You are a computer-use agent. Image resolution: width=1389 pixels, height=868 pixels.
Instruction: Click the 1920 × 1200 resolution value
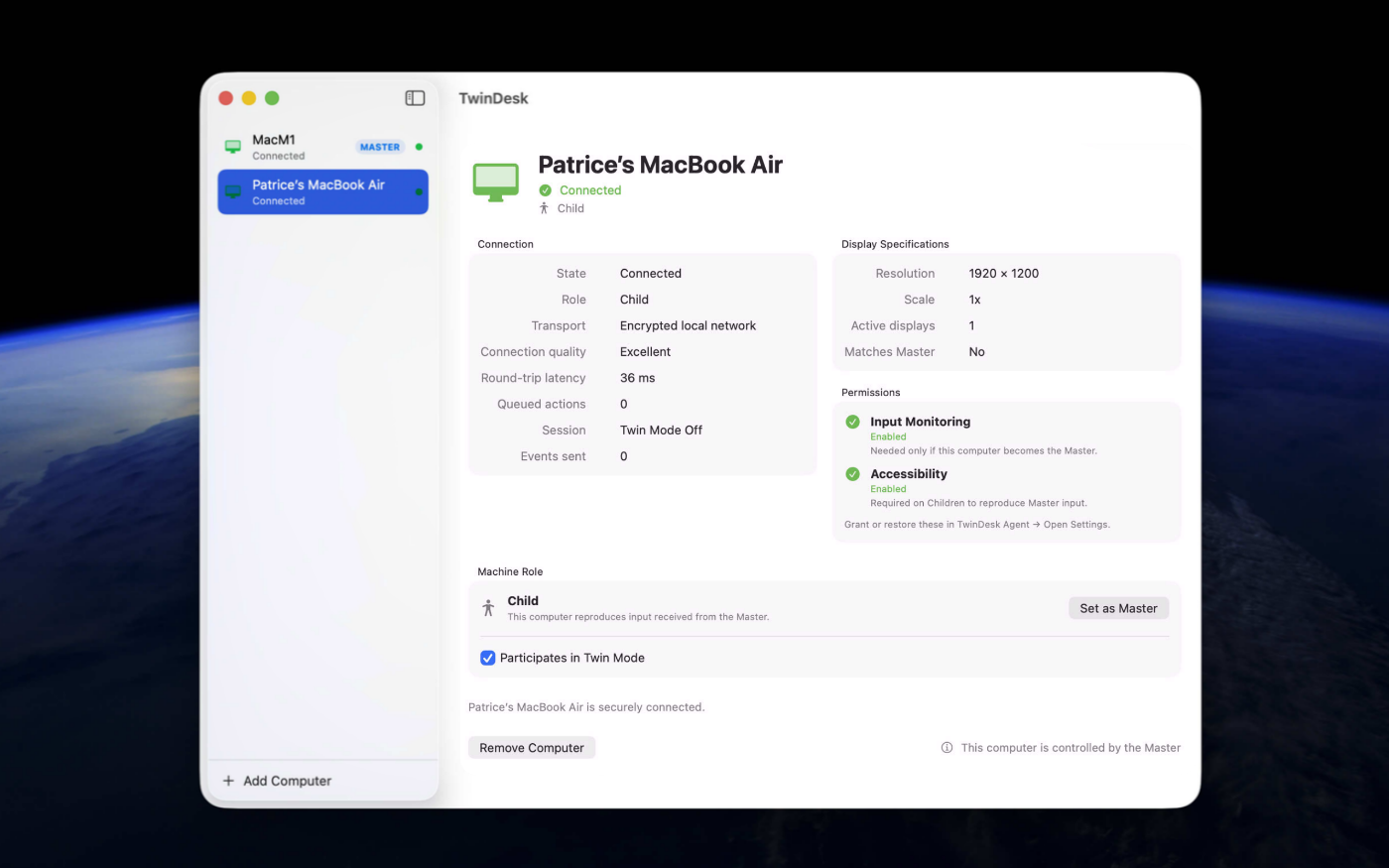[x=1004, y=274]
